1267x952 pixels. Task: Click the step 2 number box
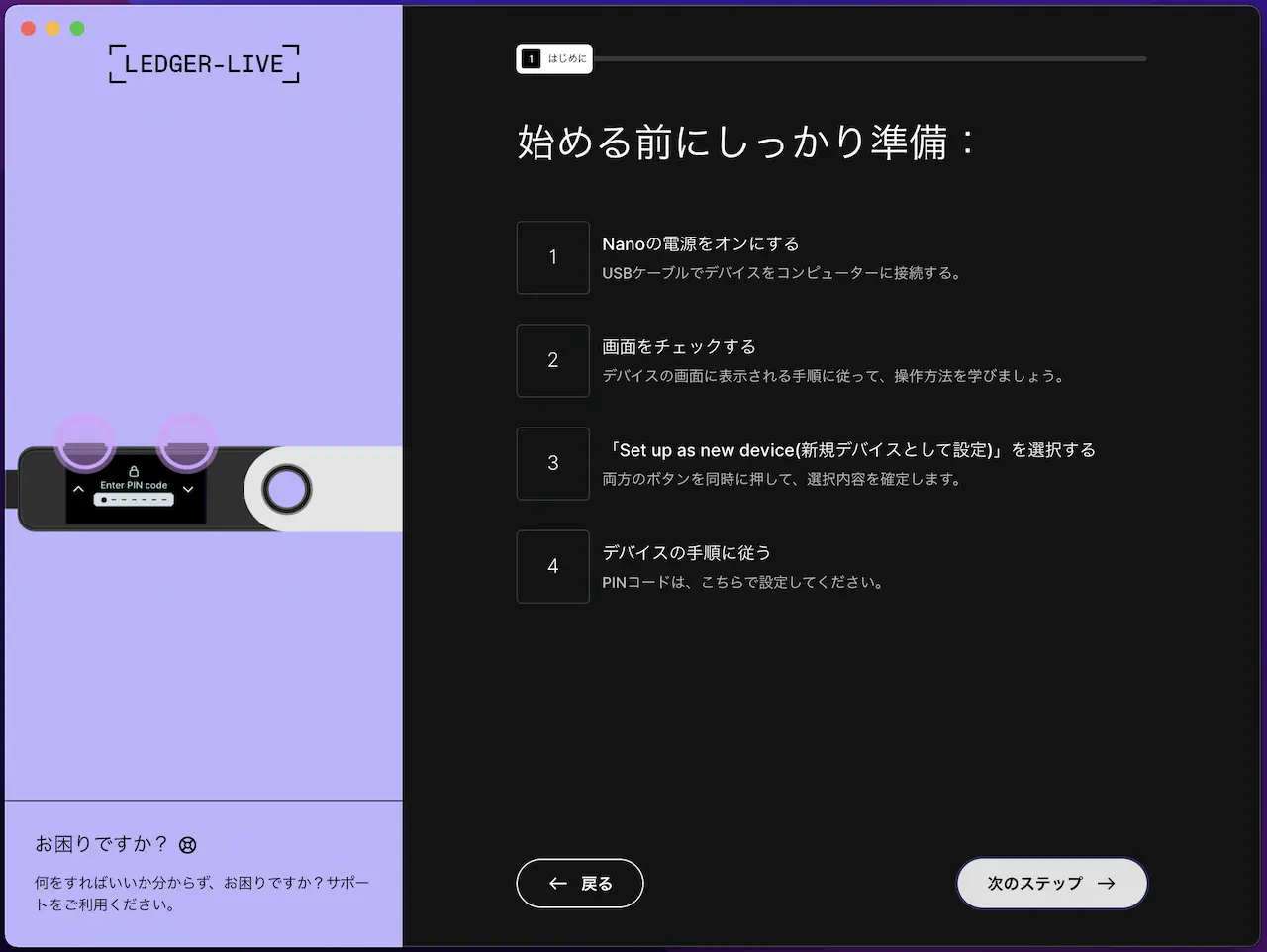pos(553,360)
